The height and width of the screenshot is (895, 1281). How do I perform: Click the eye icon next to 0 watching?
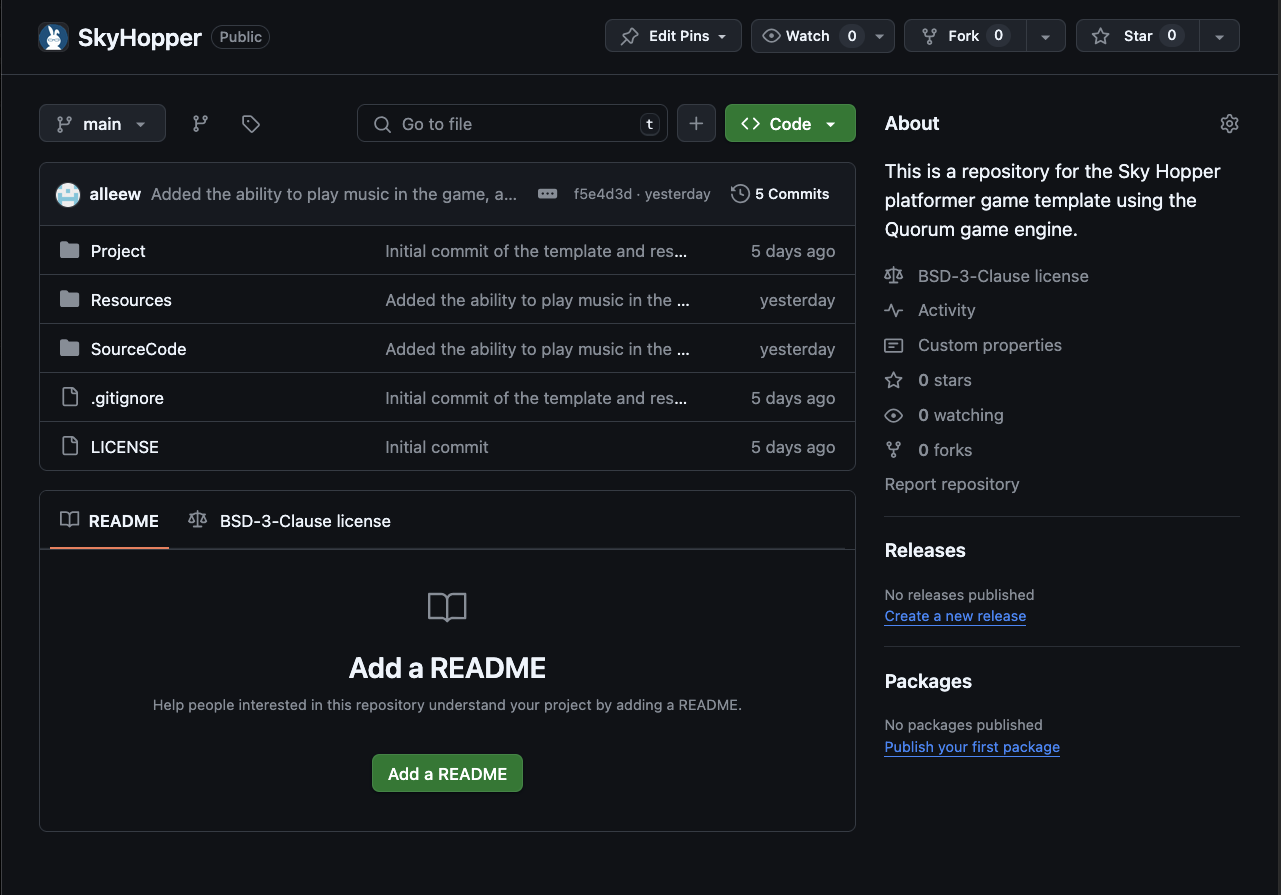point(894,415)
